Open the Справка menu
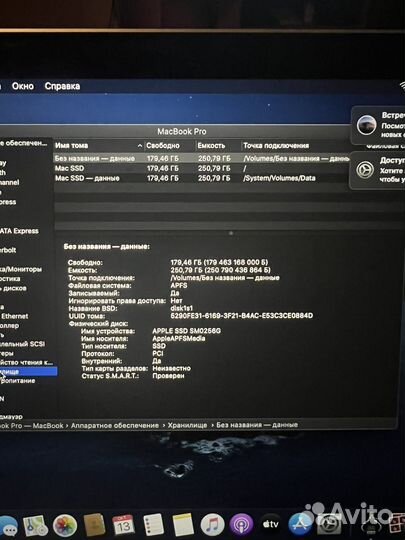Screen dimensions: 405x540 point(62,86)
